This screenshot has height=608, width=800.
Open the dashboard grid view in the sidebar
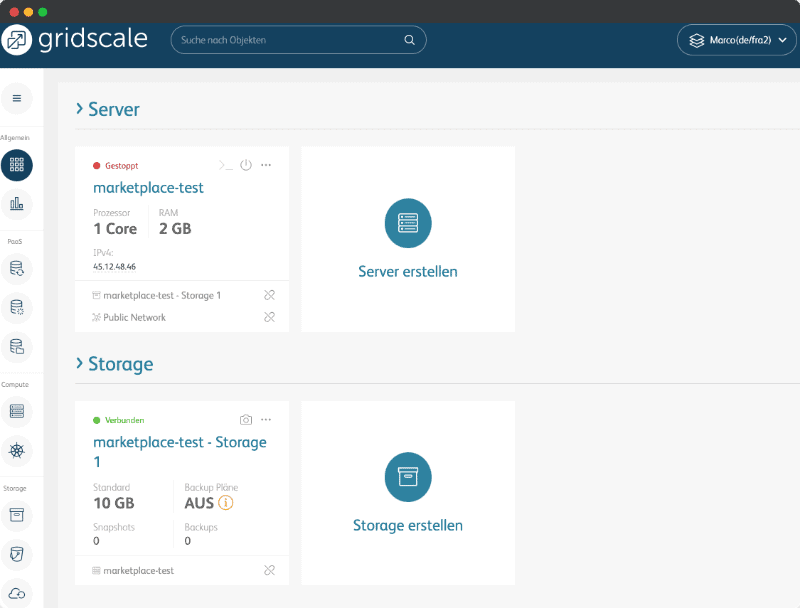coord(17,165)
